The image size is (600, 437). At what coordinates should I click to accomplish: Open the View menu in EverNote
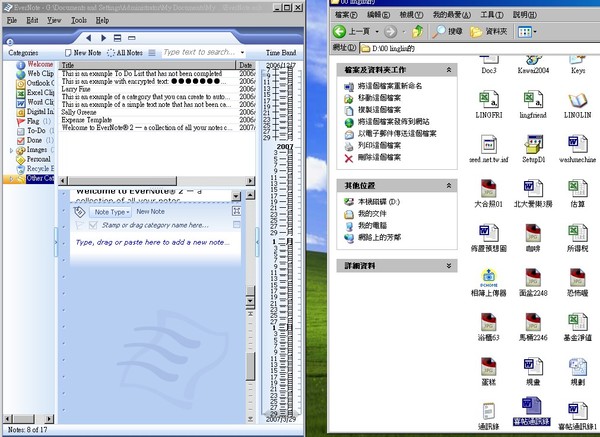(54, 20)
